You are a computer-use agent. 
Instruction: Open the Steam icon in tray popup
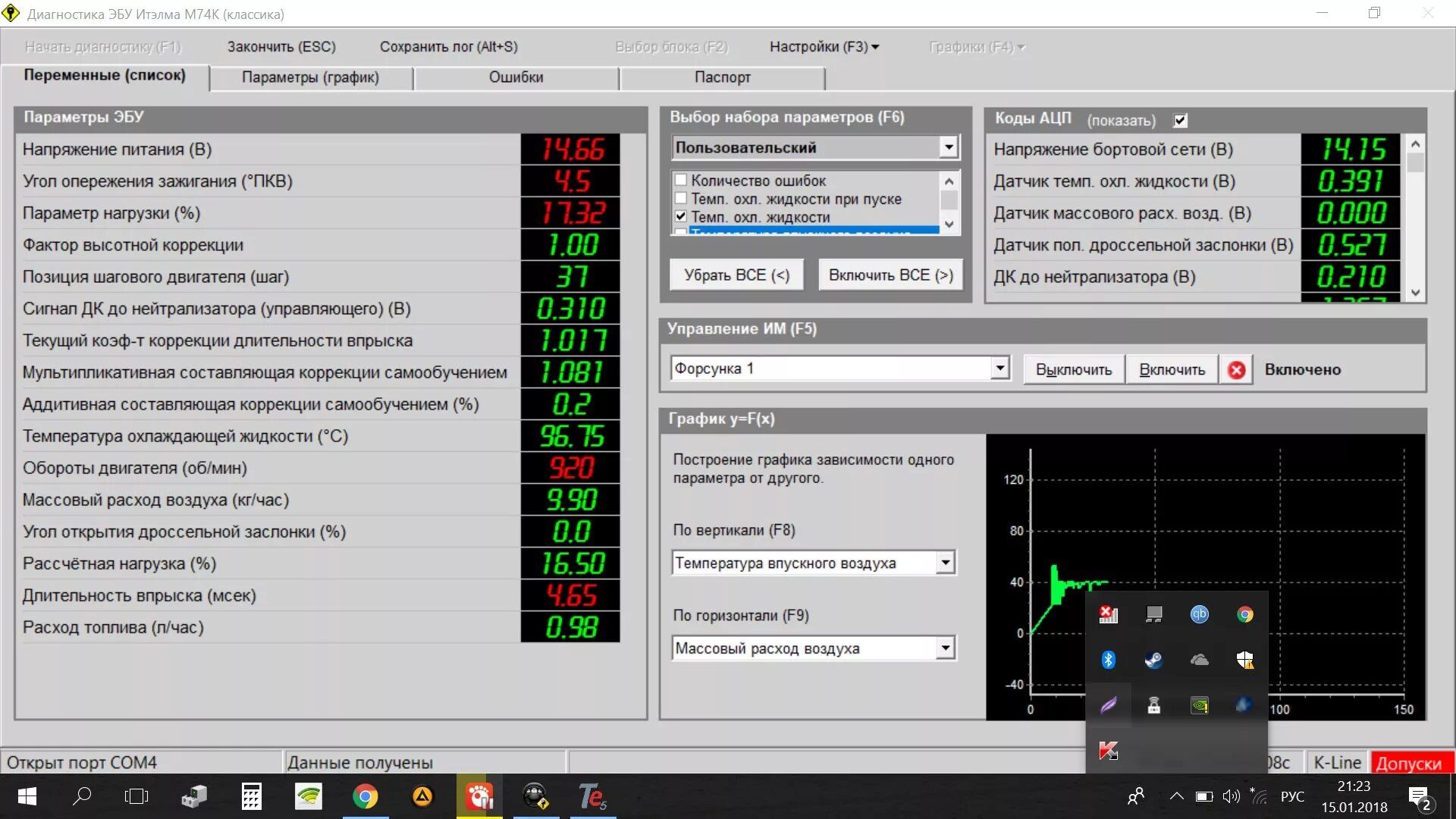click(1153, 660)
